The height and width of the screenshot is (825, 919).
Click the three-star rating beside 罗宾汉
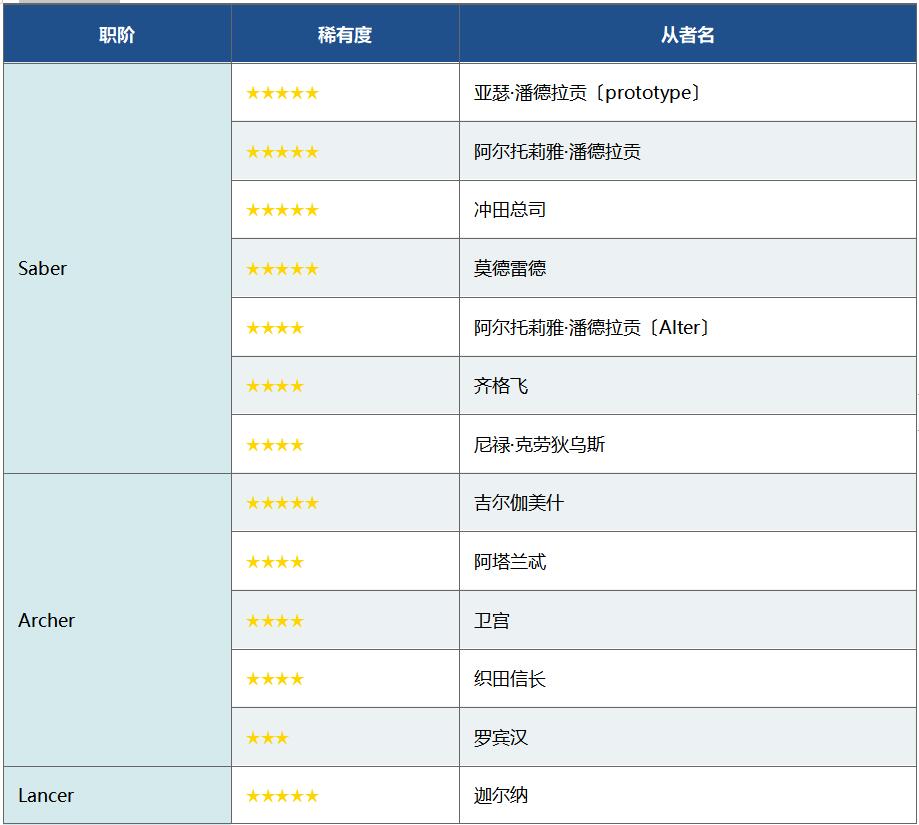tap(267, 737)
